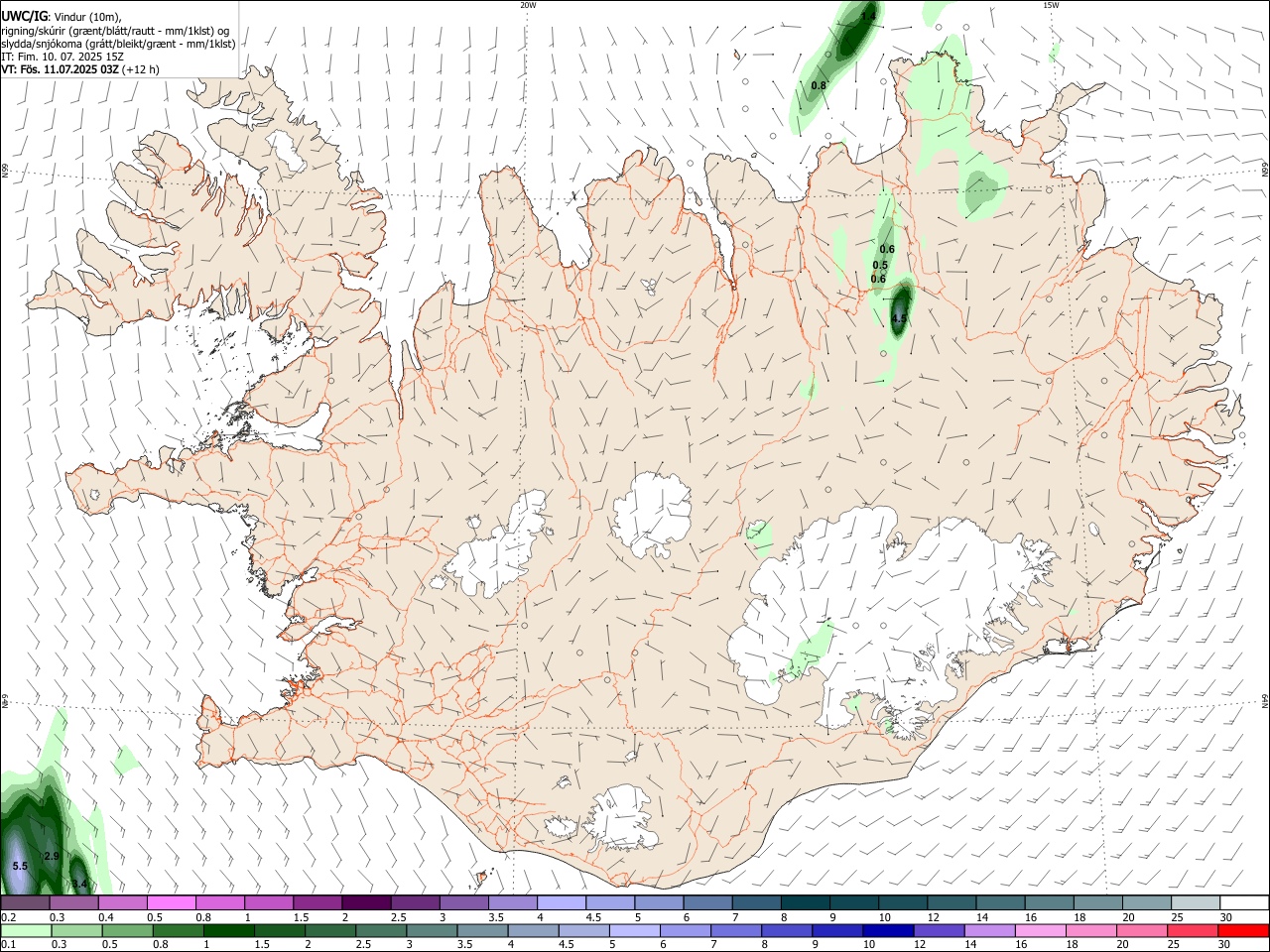Click the bright red rain-scale swatch at 30
Viewport: 1270px width, 952px height.
point(1242,930)
